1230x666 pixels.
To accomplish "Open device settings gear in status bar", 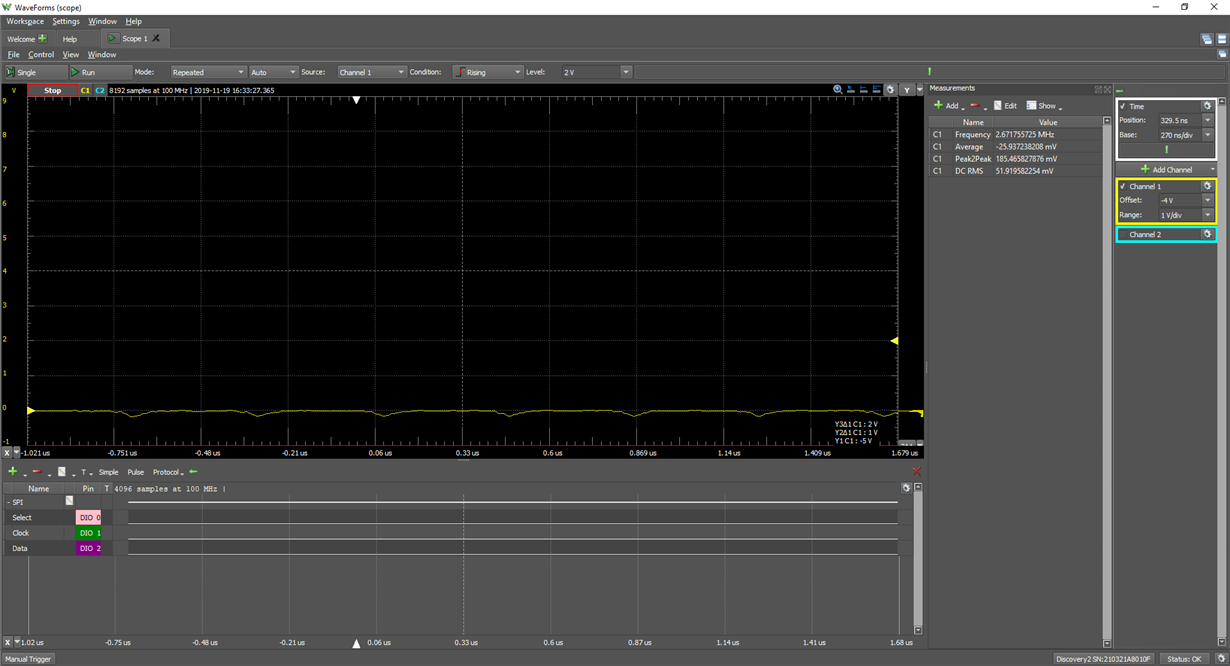I will tap(1221, 659).
